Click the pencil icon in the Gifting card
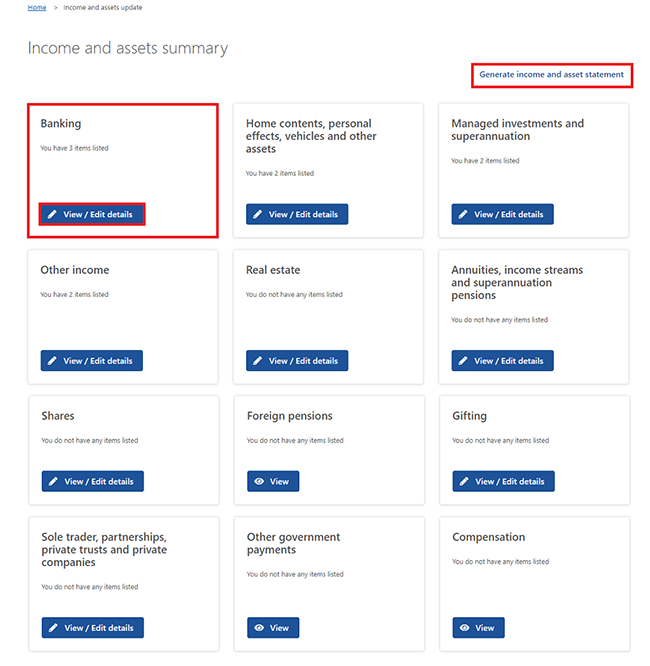The image size is (650, 666). [x=465, y=482]
